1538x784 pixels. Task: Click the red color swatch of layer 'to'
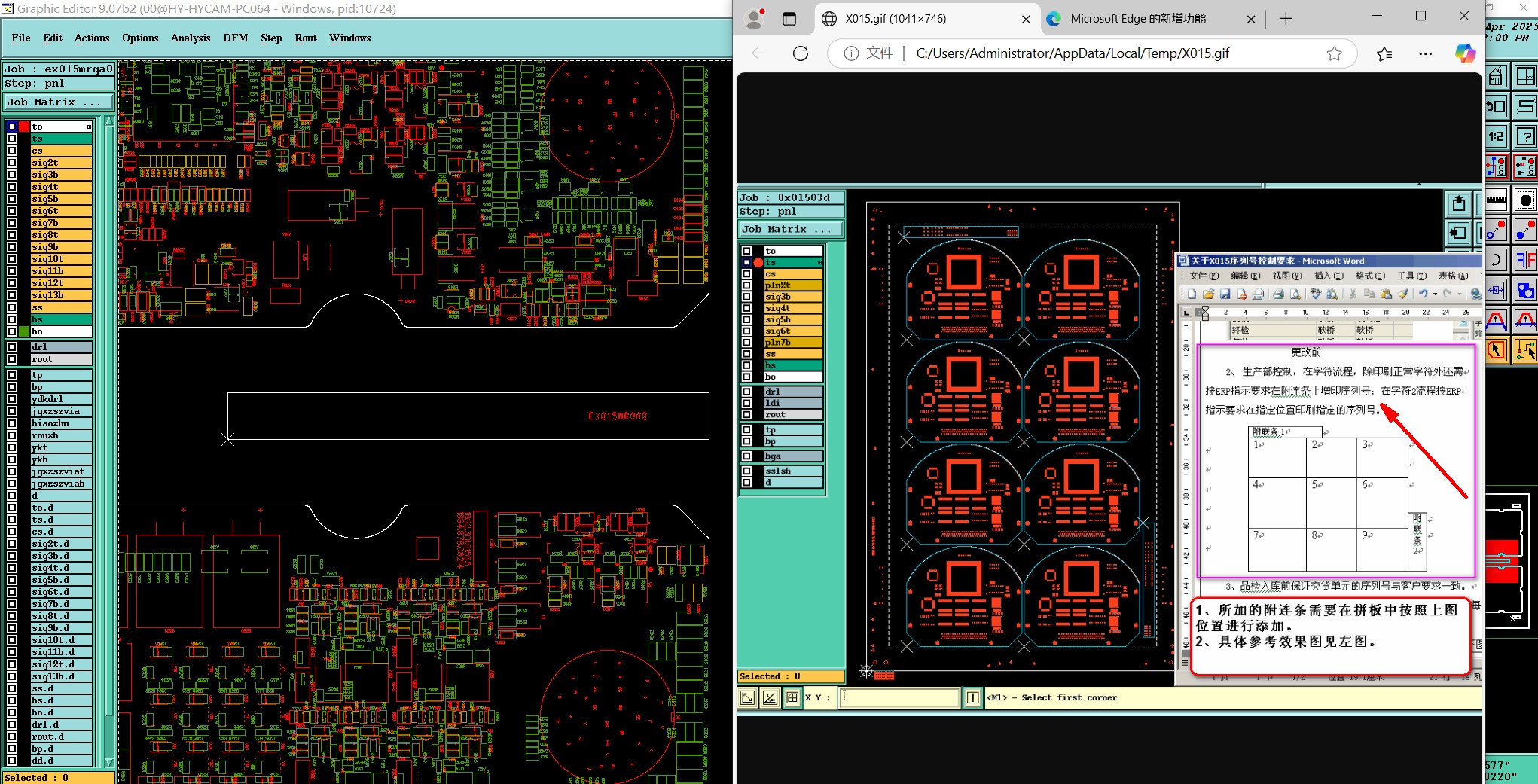tap(24, 127)
